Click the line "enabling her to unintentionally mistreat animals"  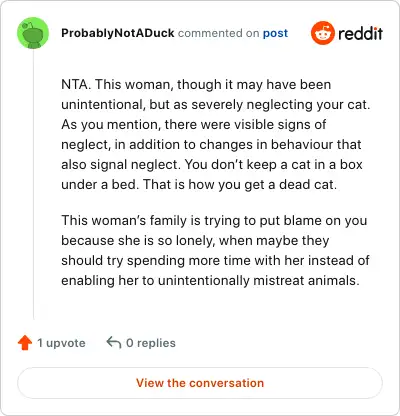(210, 280)
